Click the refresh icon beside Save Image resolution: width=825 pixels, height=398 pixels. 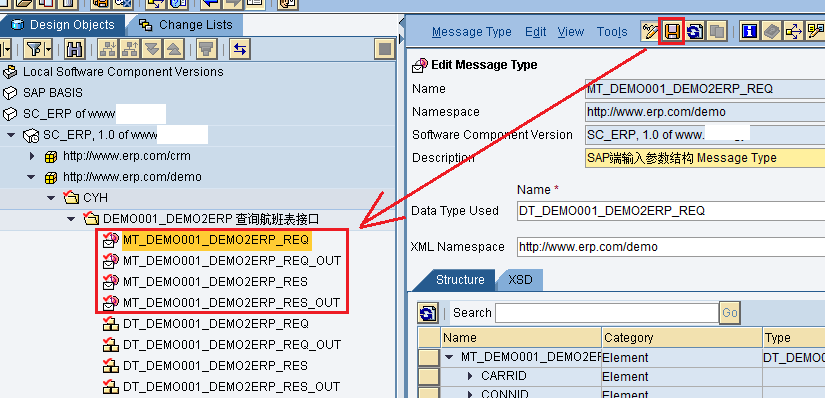[695, 32]
